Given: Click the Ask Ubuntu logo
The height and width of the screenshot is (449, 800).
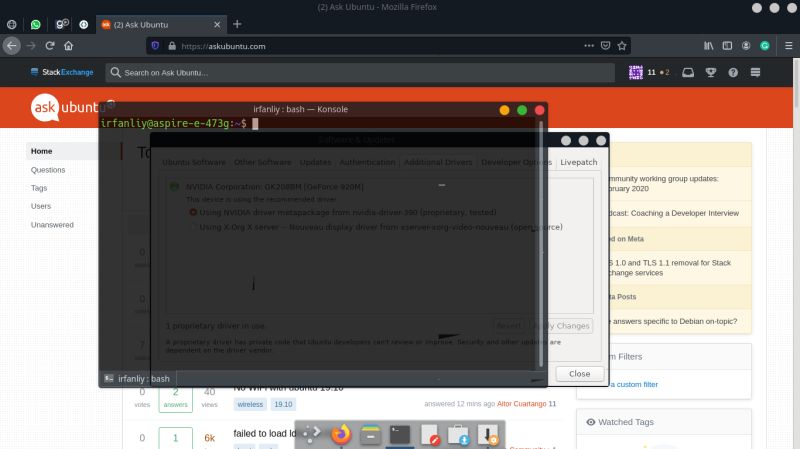Looking at the screenshot, I should pos(67,107).
